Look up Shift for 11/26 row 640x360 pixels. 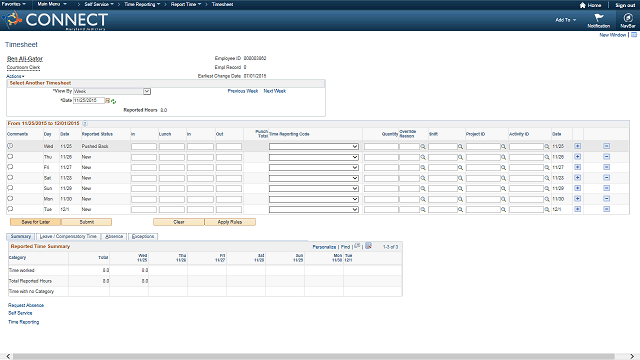click(460, 157)
